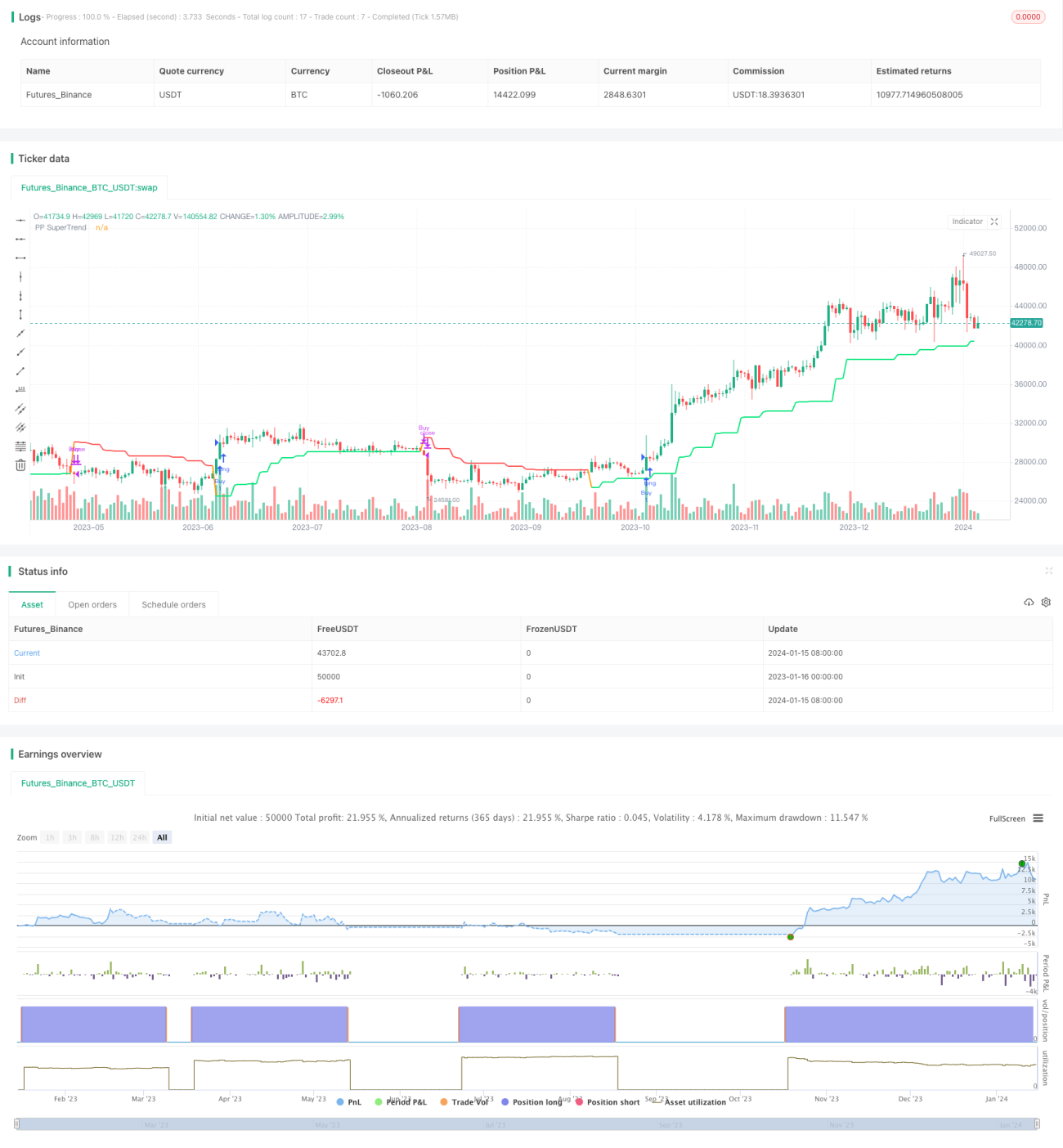Select the horizontal straight line drawing tool
1063x1148 pixels.
pos(20,220)
